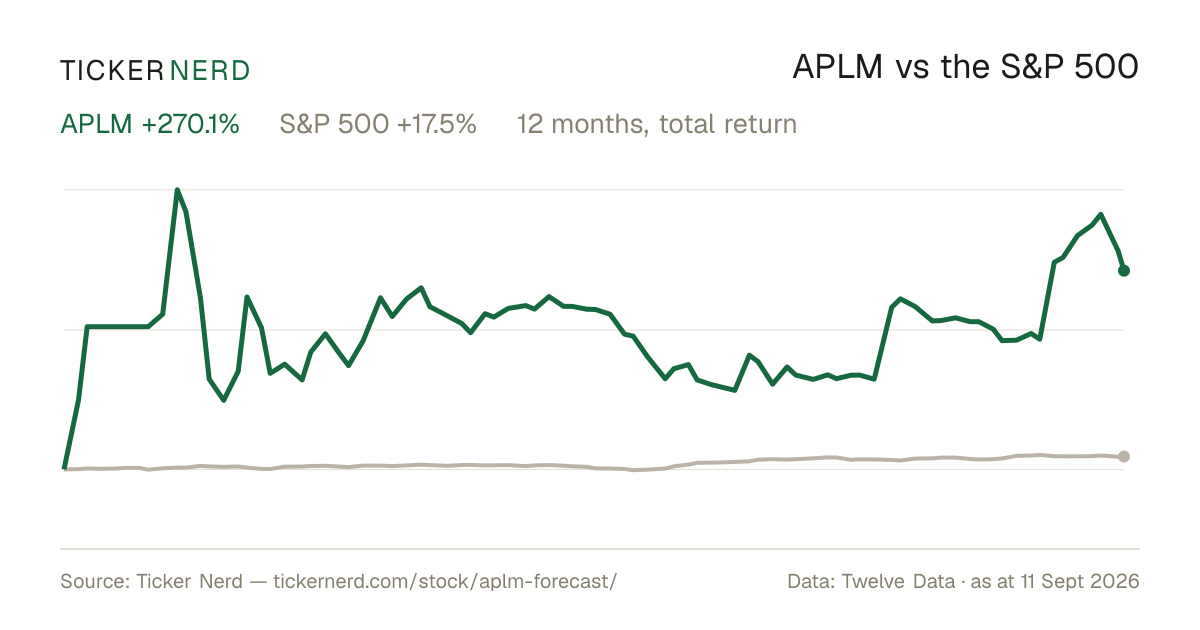Screen dimensions: 1200x630
Task: Click the S&P 500 +17.5% legend label
Action: click(x=378, y=125)
